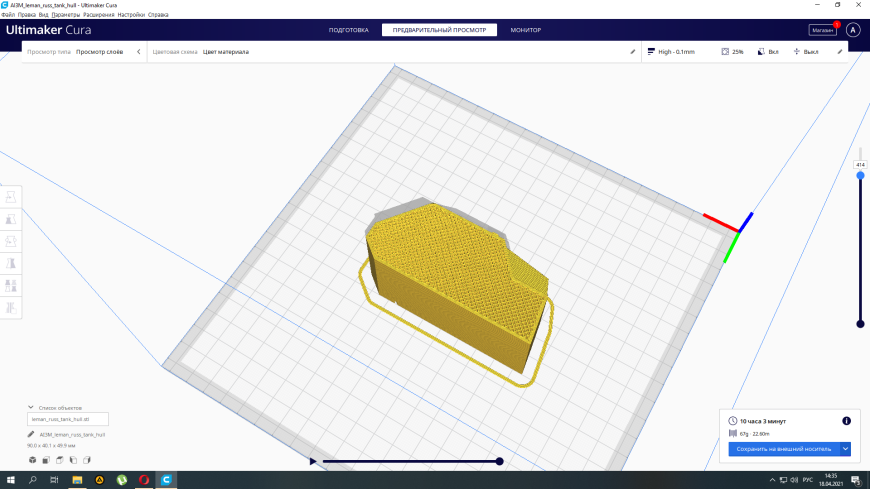The width and height of the screenshot is (870, 489).
Task: Click the bottom handle of layer slider
Action: [x=860, y=324]
